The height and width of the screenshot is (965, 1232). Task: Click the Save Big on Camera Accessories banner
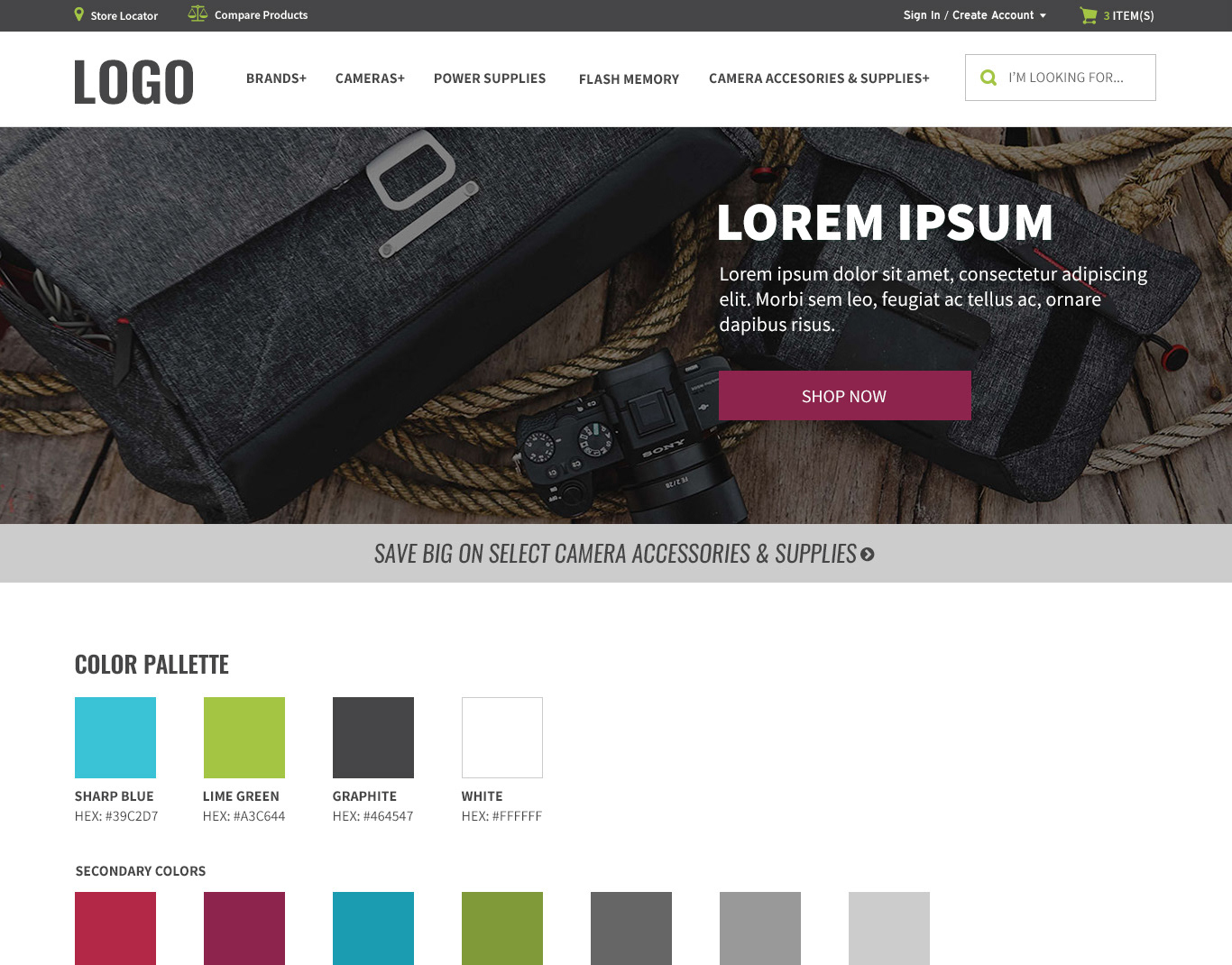tap(616, 553)
